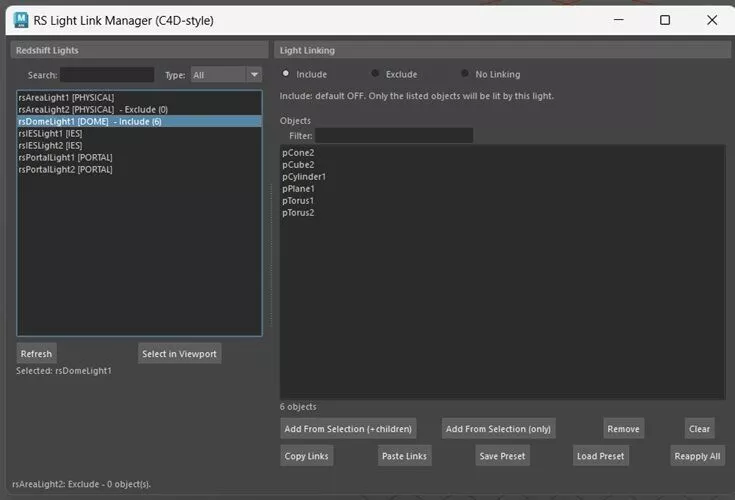This screenshot has height=500, width=735.
Task: Select rsIESLight2 [IES] in lights list
Action: pos(139,145)
